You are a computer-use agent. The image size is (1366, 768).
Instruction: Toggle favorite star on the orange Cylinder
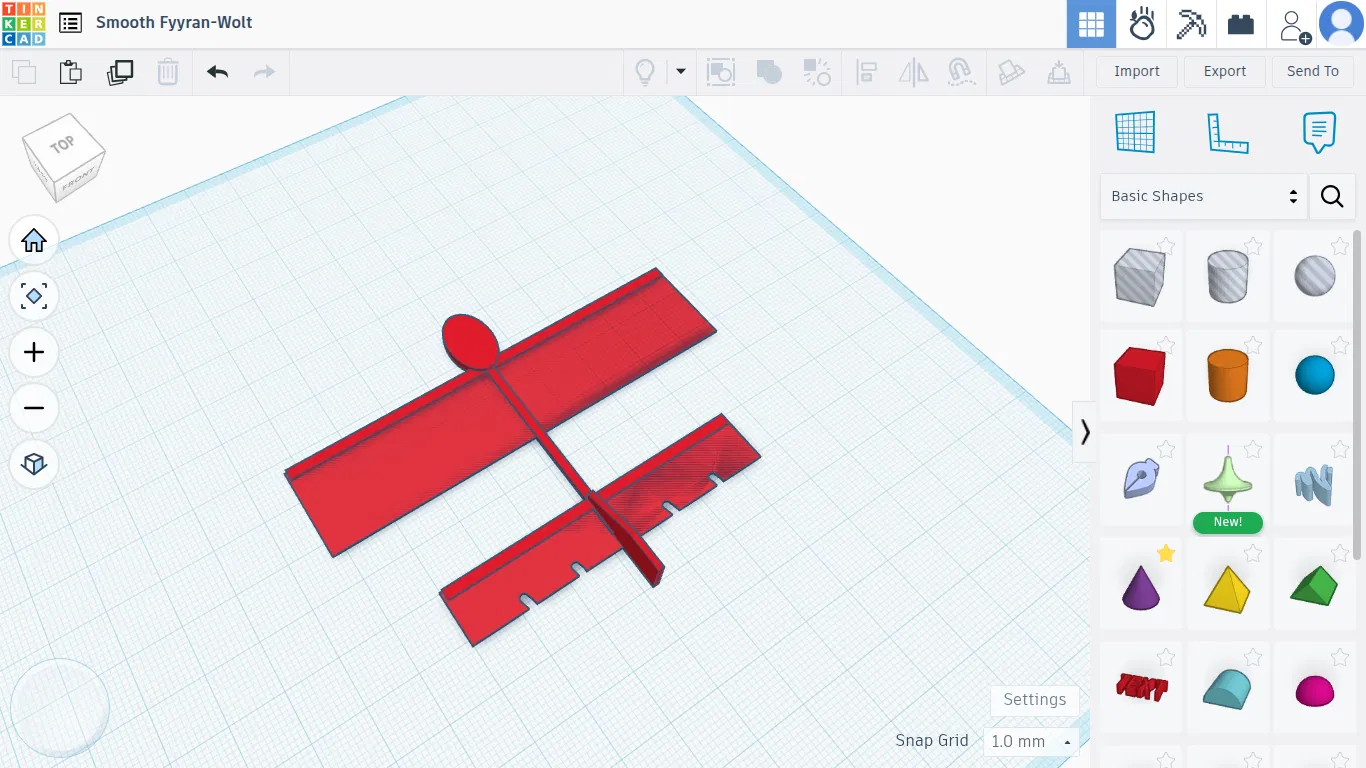[x=1253, y=346]
